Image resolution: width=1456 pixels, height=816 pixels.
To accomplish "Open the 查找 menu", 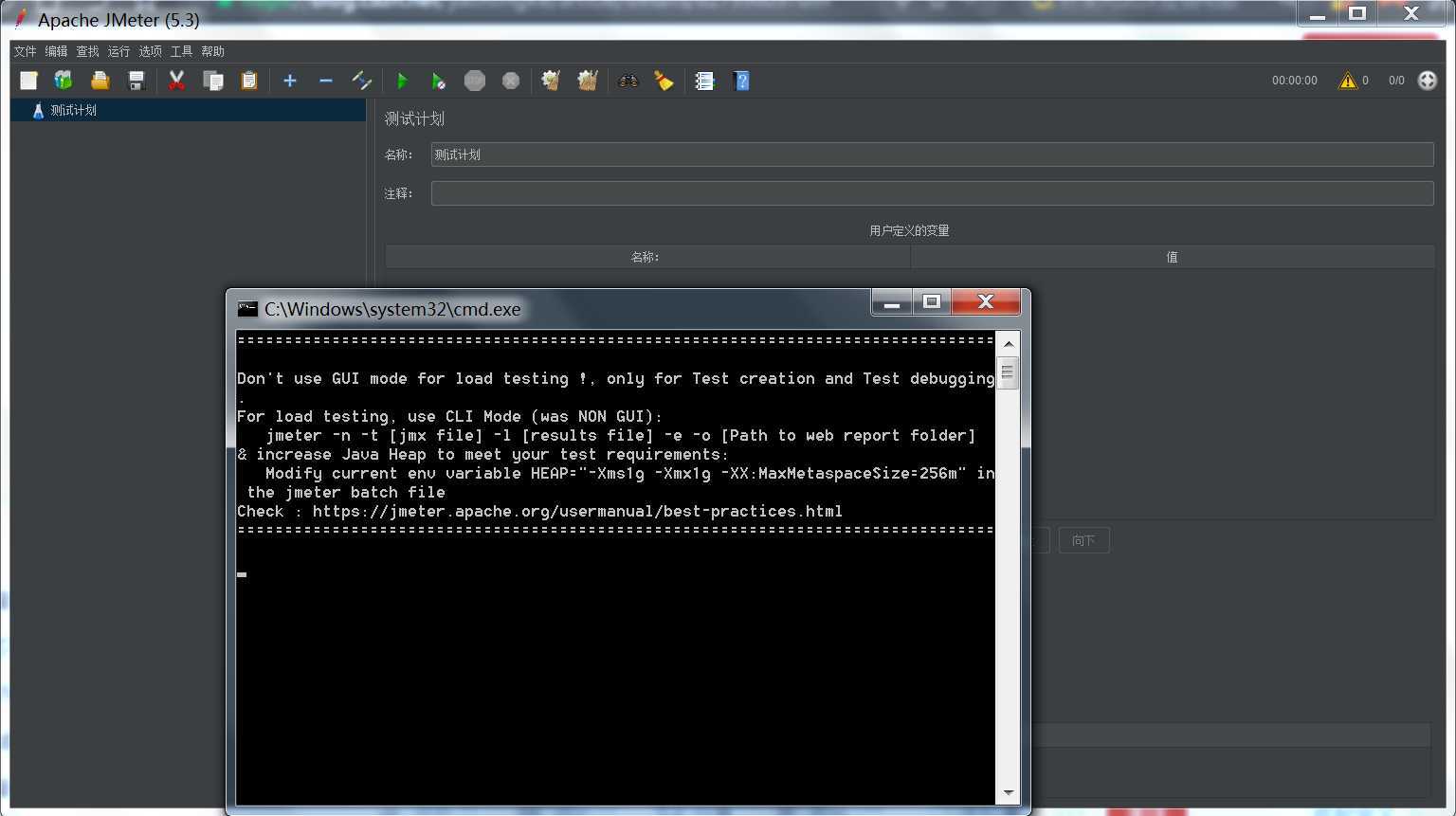I will (x=88, y=51).
